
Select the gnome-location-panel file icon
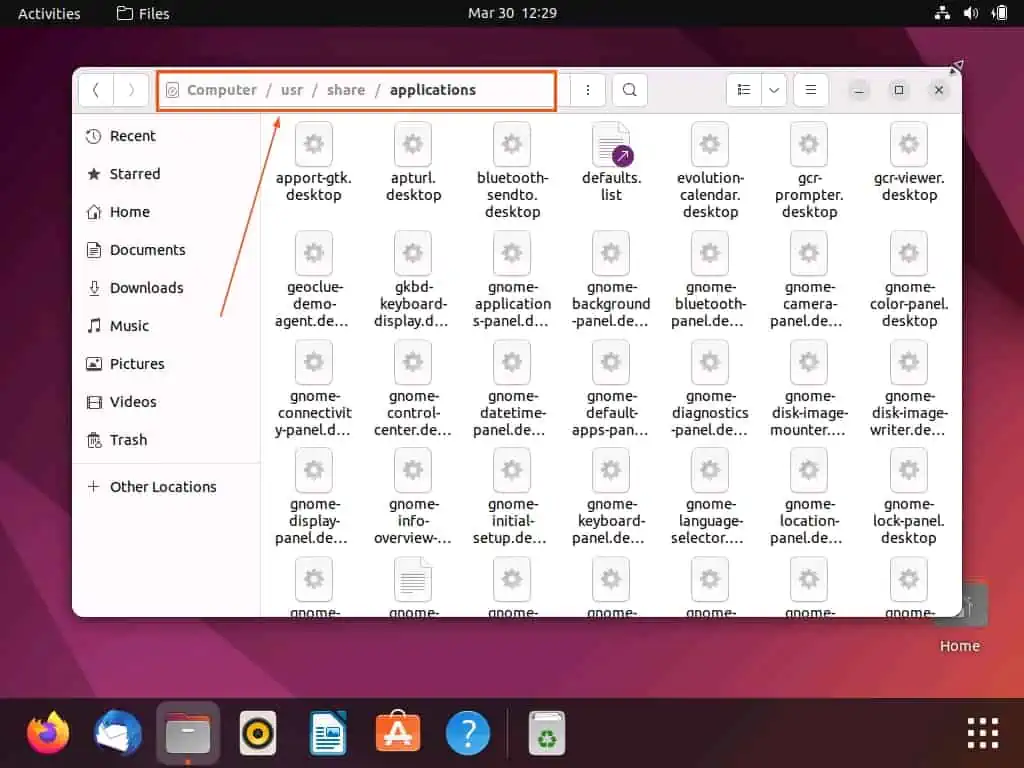tap(809, 470)
